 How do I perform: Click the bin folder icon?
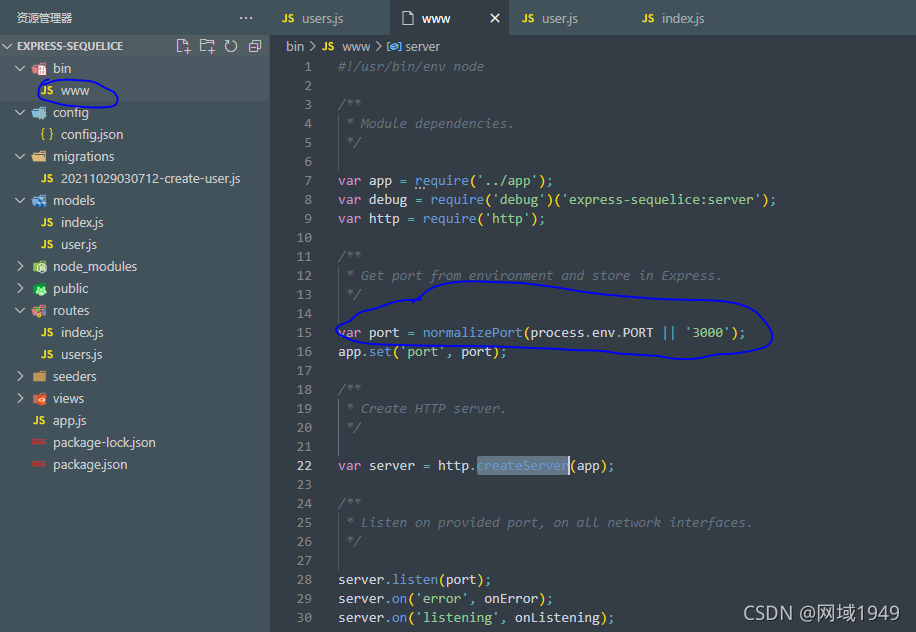coord(39,69)
